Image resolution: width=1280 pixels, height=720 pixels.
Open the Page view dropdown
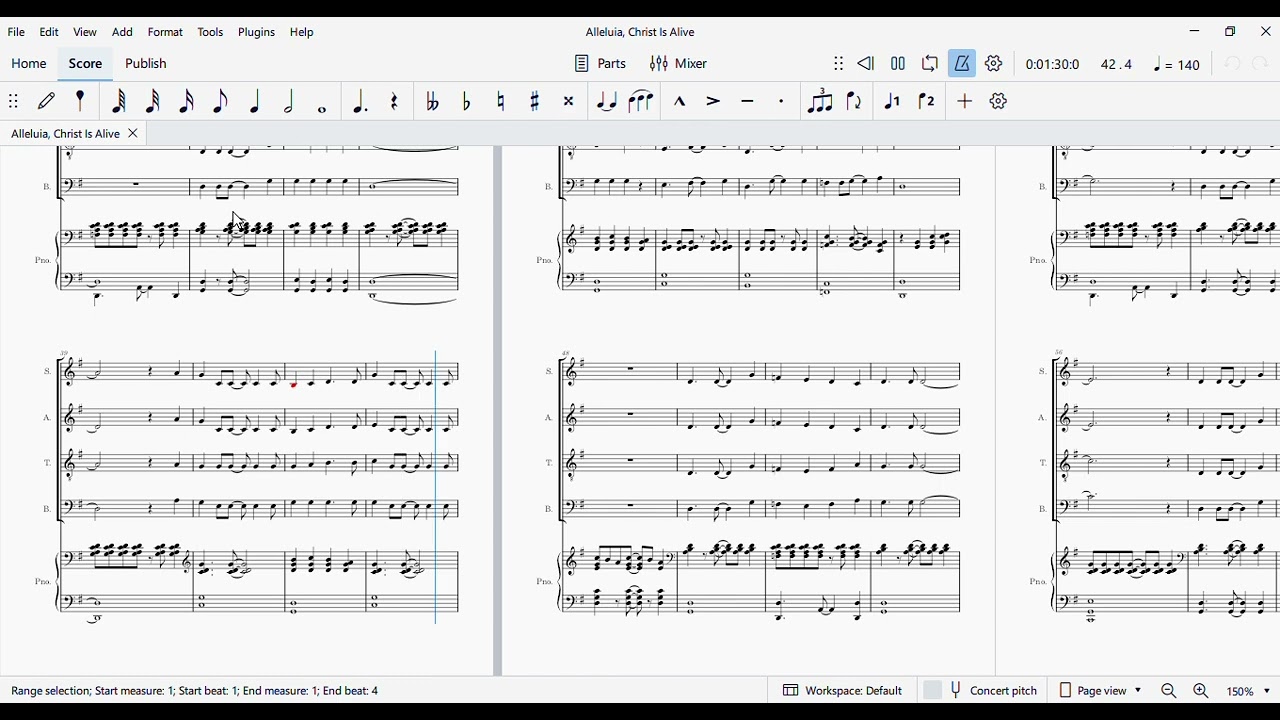[1100, 691]
